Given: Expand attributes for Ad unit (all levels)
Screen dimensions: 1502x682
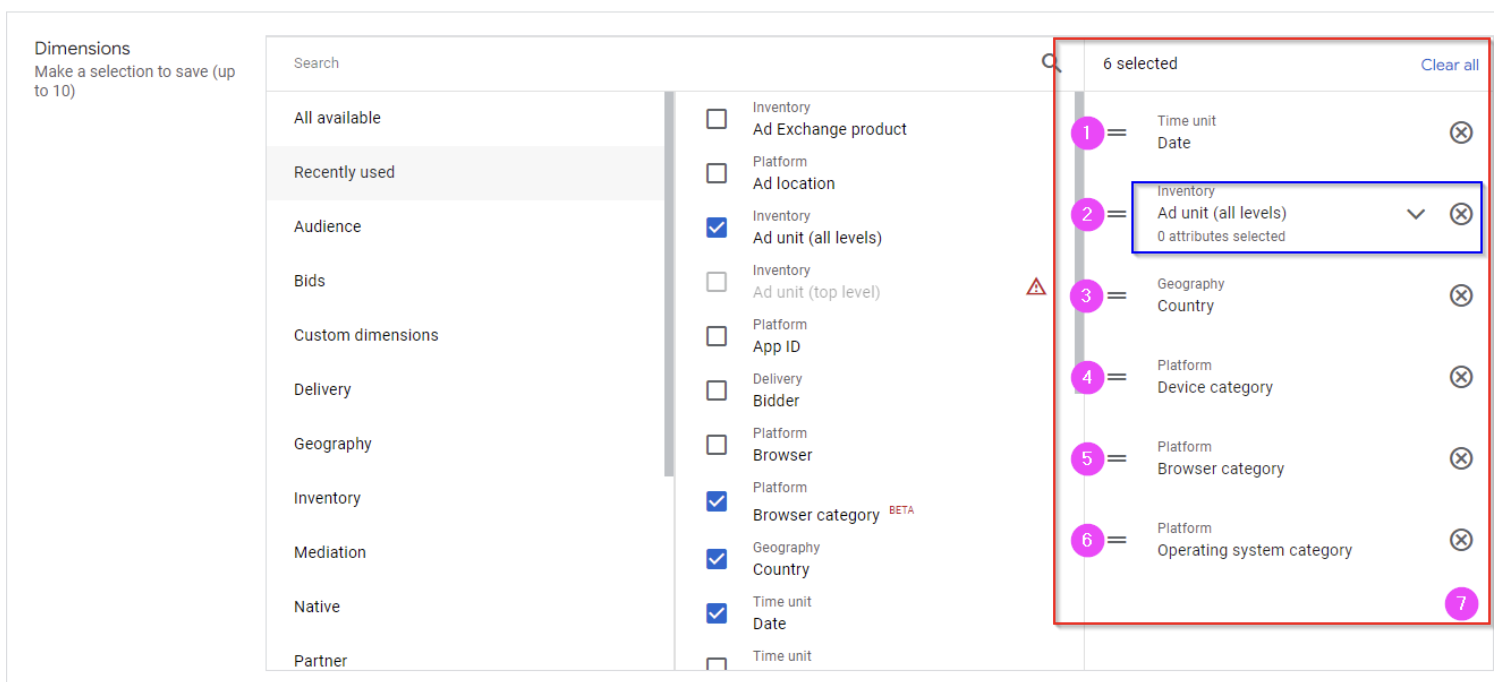Looking at the screenshot, I should pos(1415,213).
